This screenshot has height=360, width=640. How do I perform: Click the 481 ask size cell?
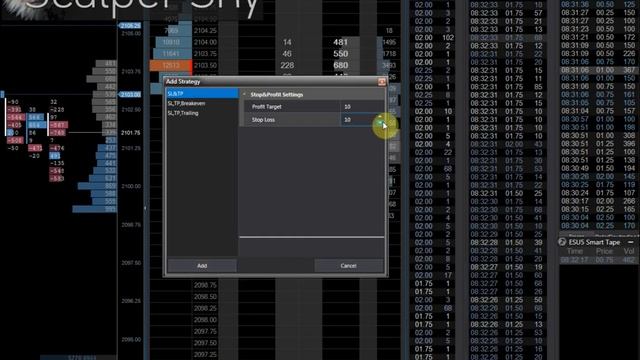pyautogui.click(x=340, y=42)
